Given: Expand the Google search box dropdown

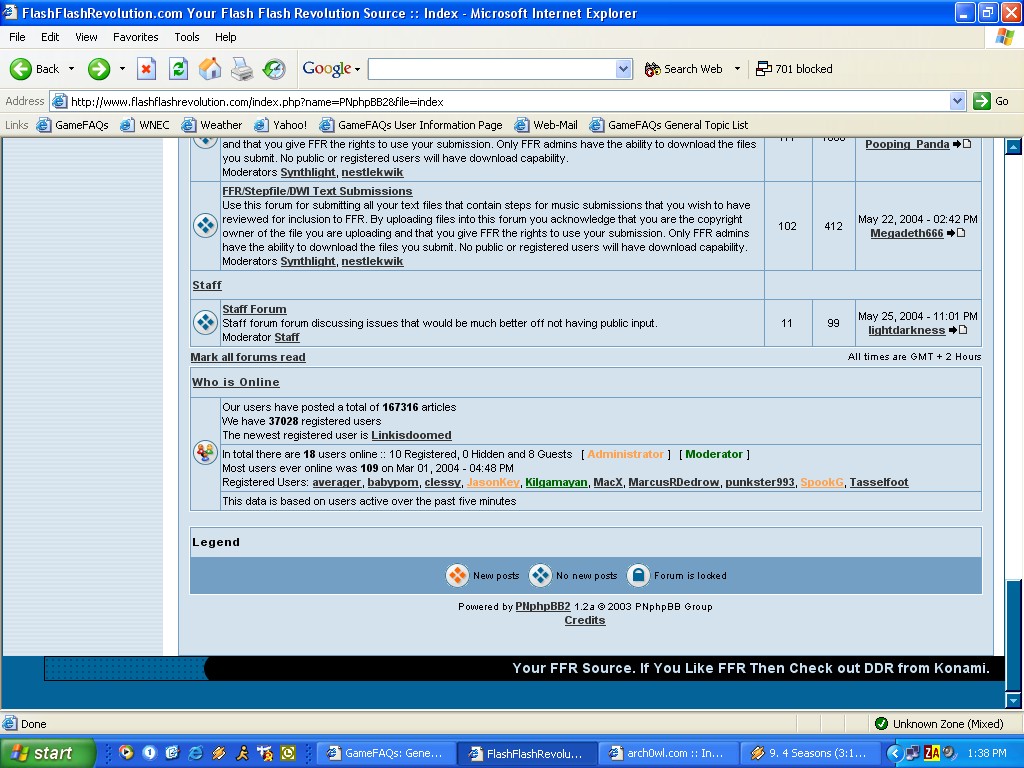Looking at the screenshot, I should coord(624,69).
